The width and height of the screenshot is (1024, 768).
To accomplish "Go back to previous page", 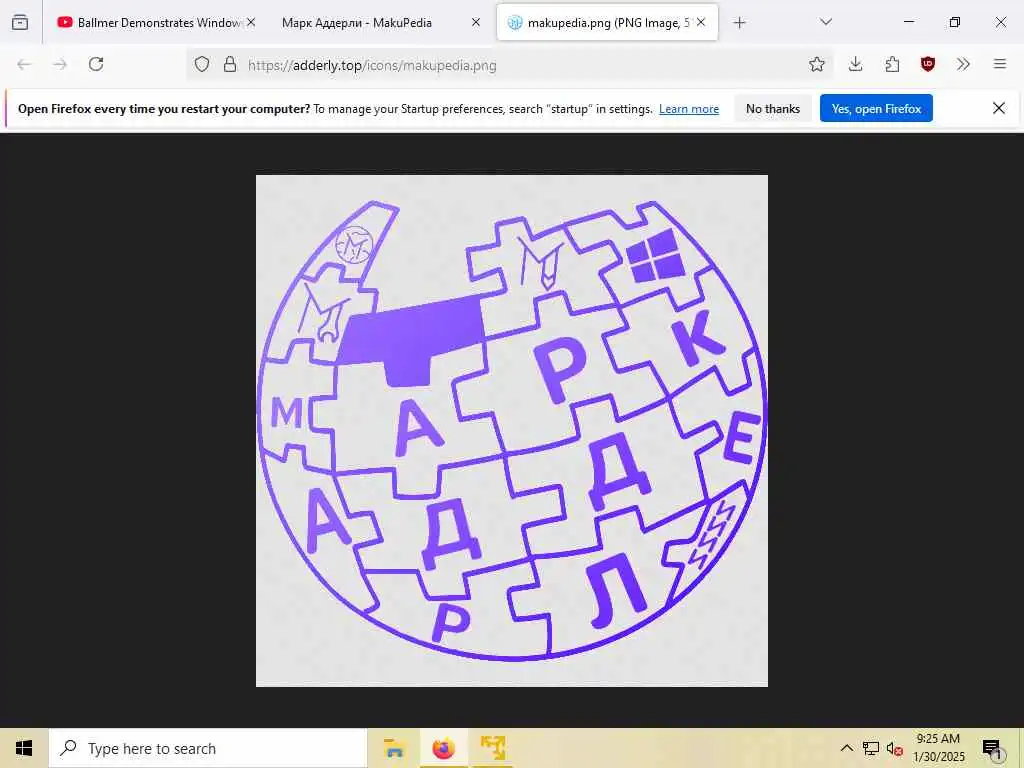I will point(24,64).
